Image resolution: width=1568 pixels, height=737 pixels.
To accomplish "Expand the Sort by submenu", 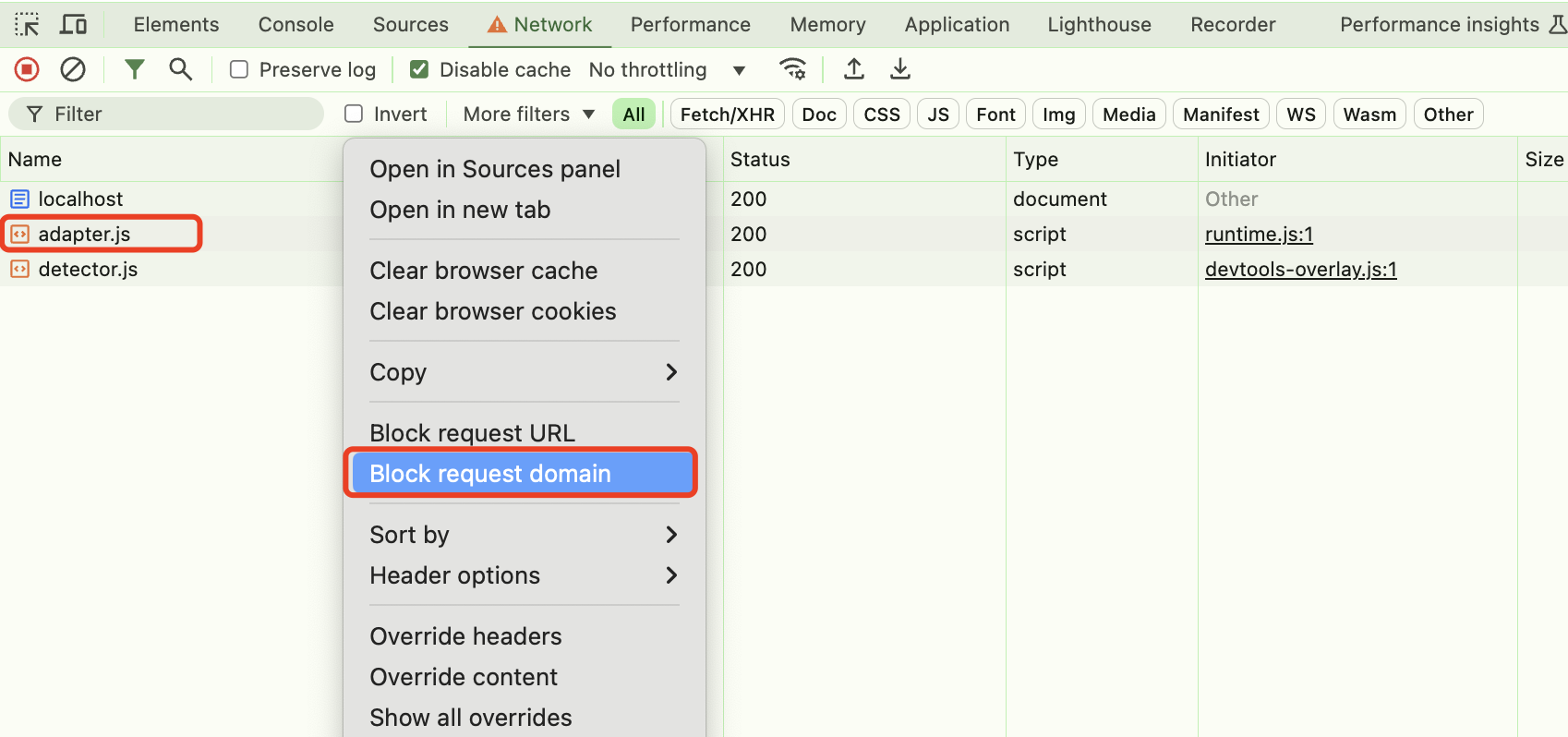I will pos(525,535).
